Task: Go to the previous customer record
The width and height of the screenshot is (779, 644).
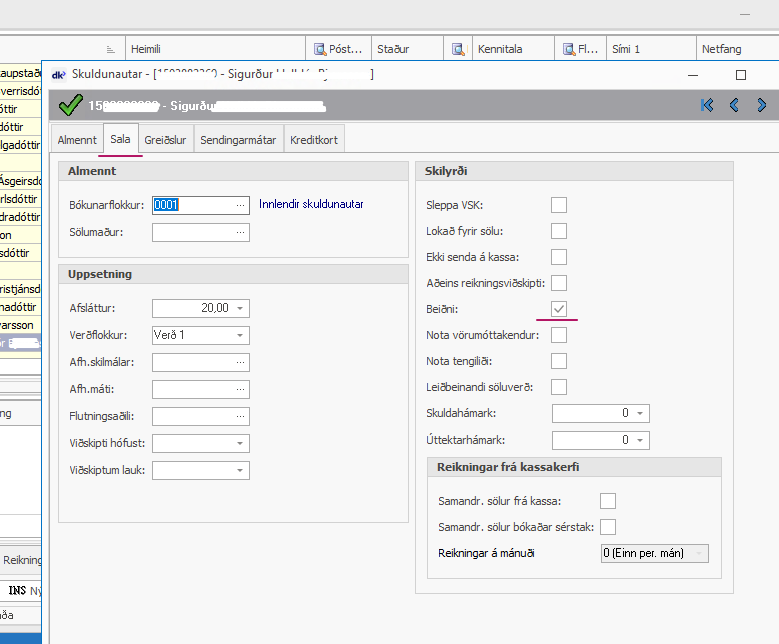Action: click(x=735, y=105)
